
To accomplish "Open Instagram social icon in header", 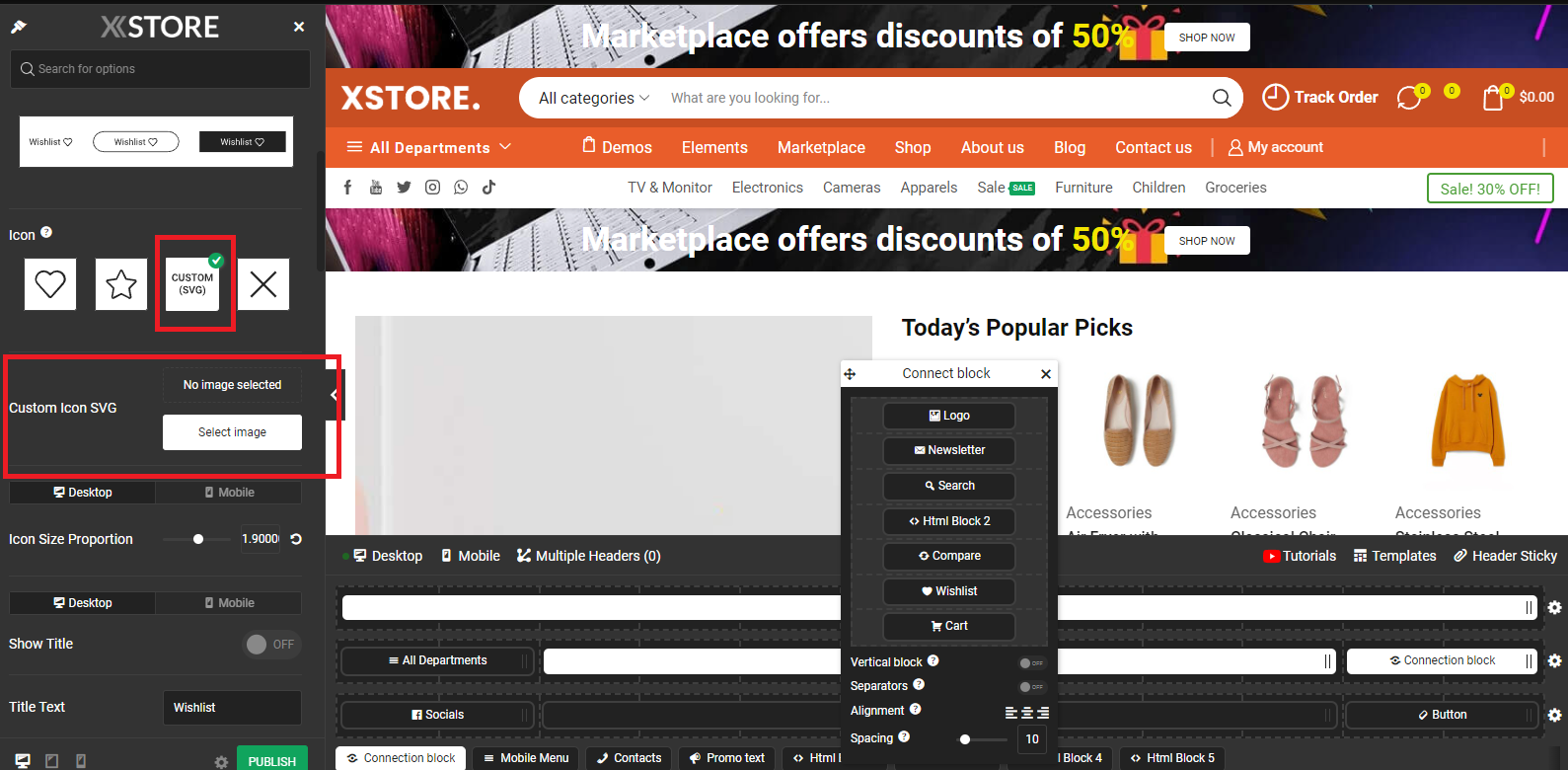I will 432,188.
